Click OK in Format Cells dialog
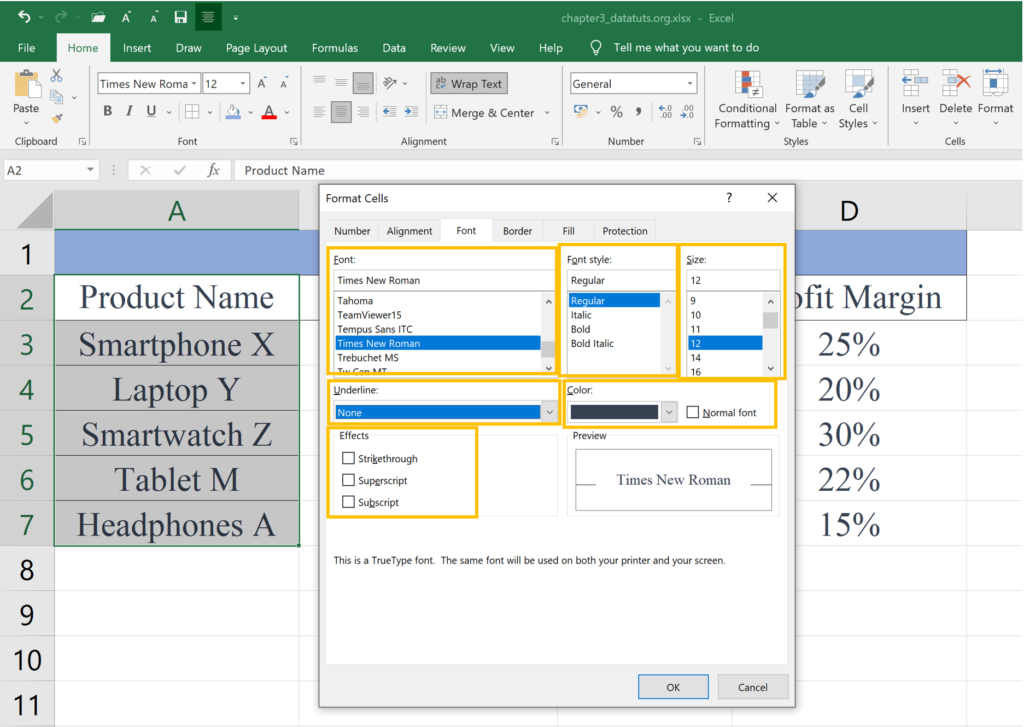 (x=673, y=687)
